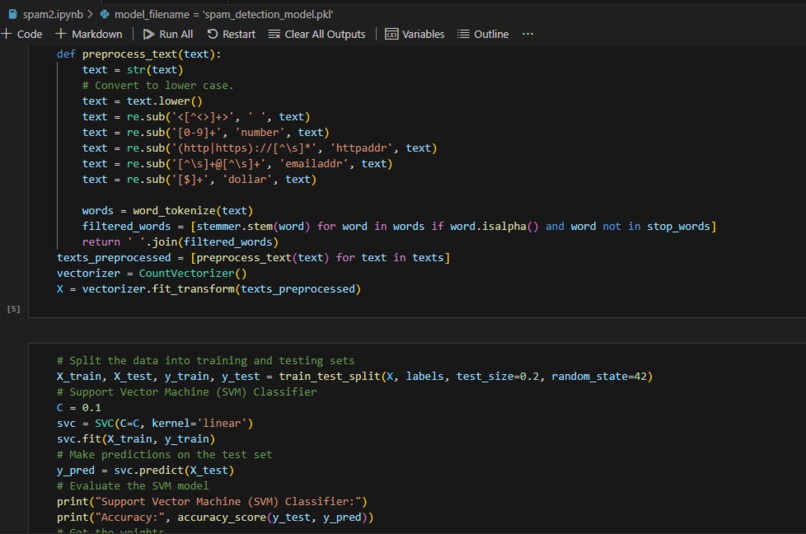Click the 'emailaddr' string in code
The height and width of the screenshot is (534, 806).
313,163
